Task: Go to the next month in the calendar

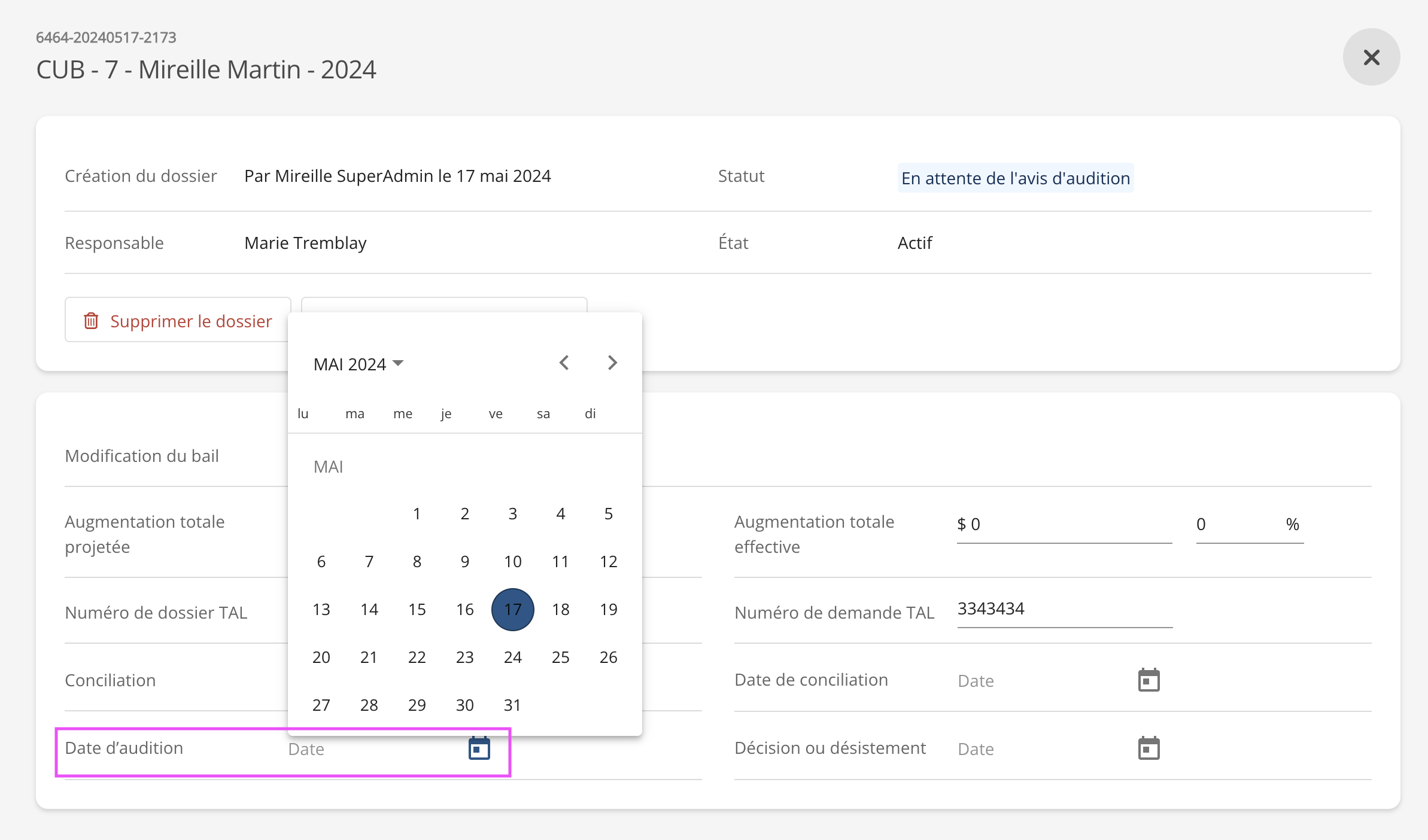Action: tap(612, 363)
